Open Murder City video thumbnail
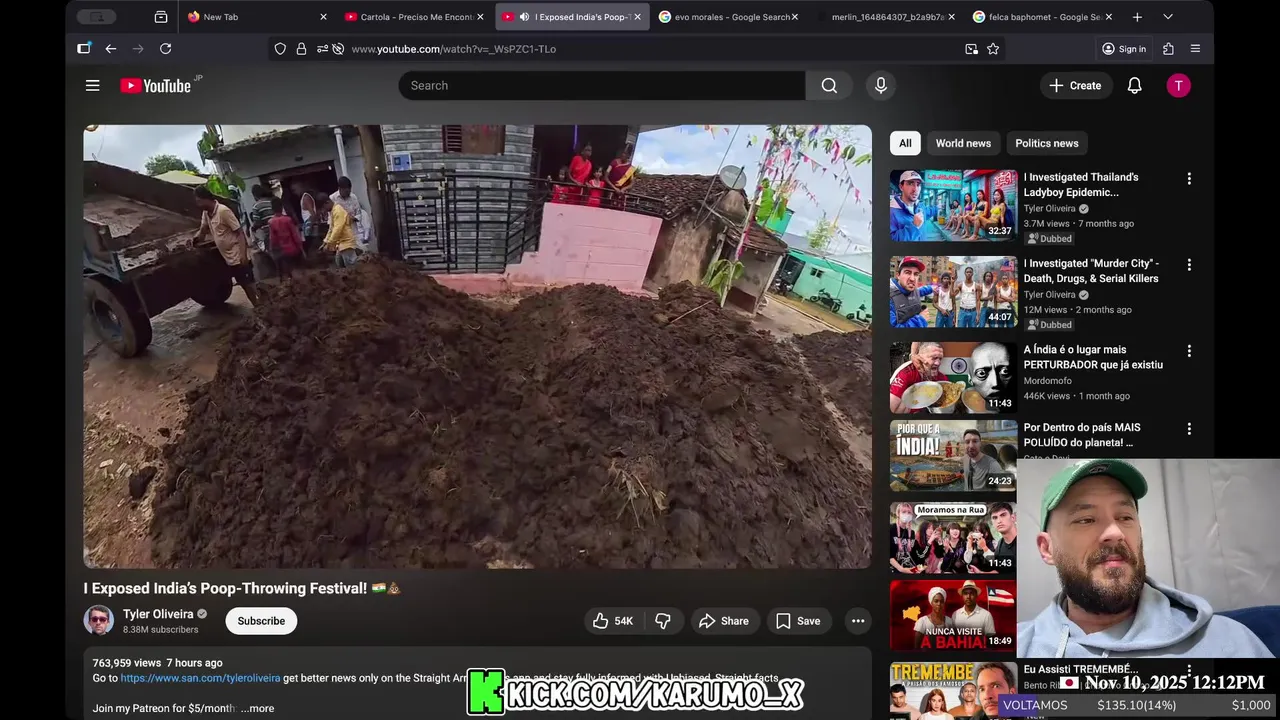 (953, 291)
